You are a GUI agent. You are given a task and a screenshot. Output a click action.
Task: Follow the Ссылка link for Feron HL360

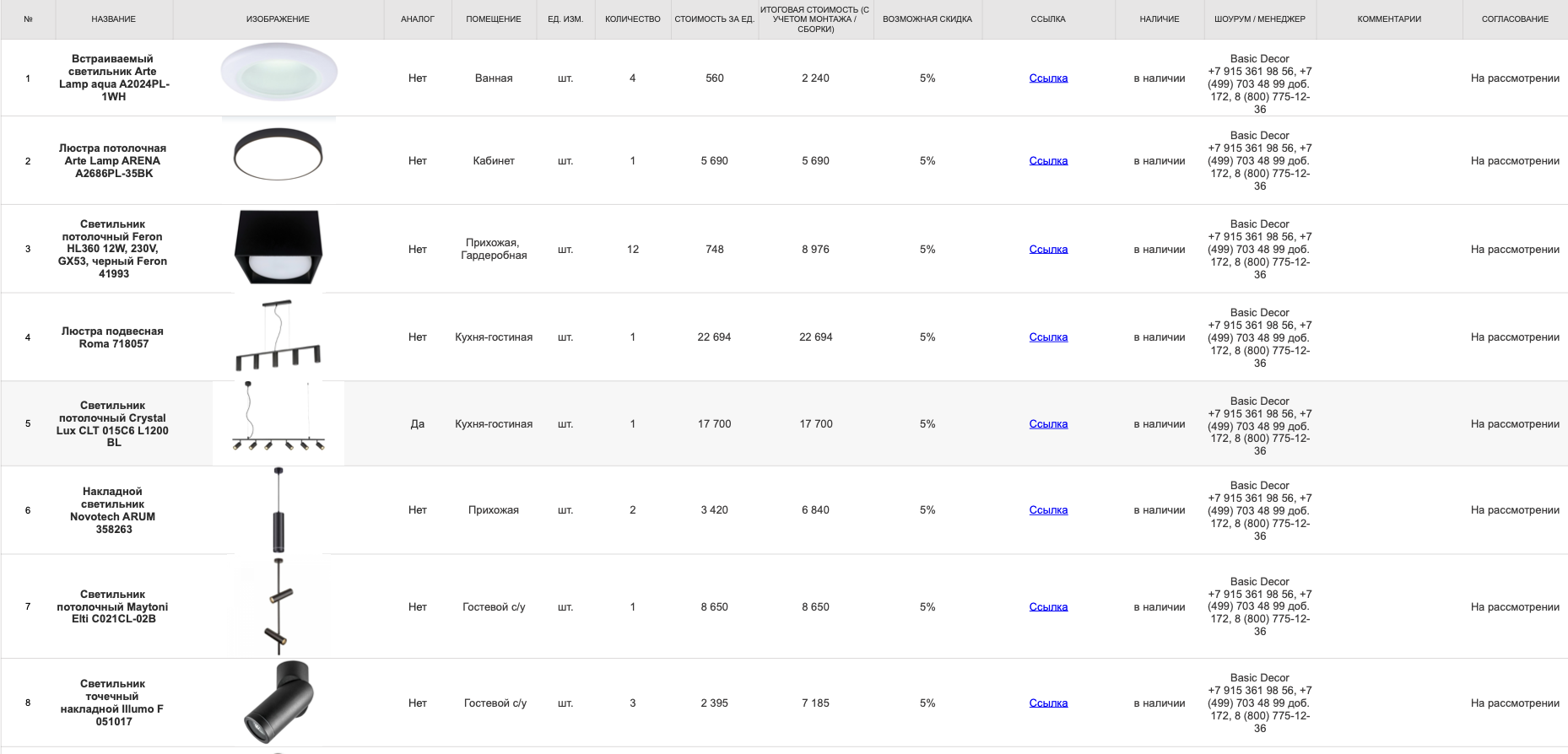pos(1048,249)
